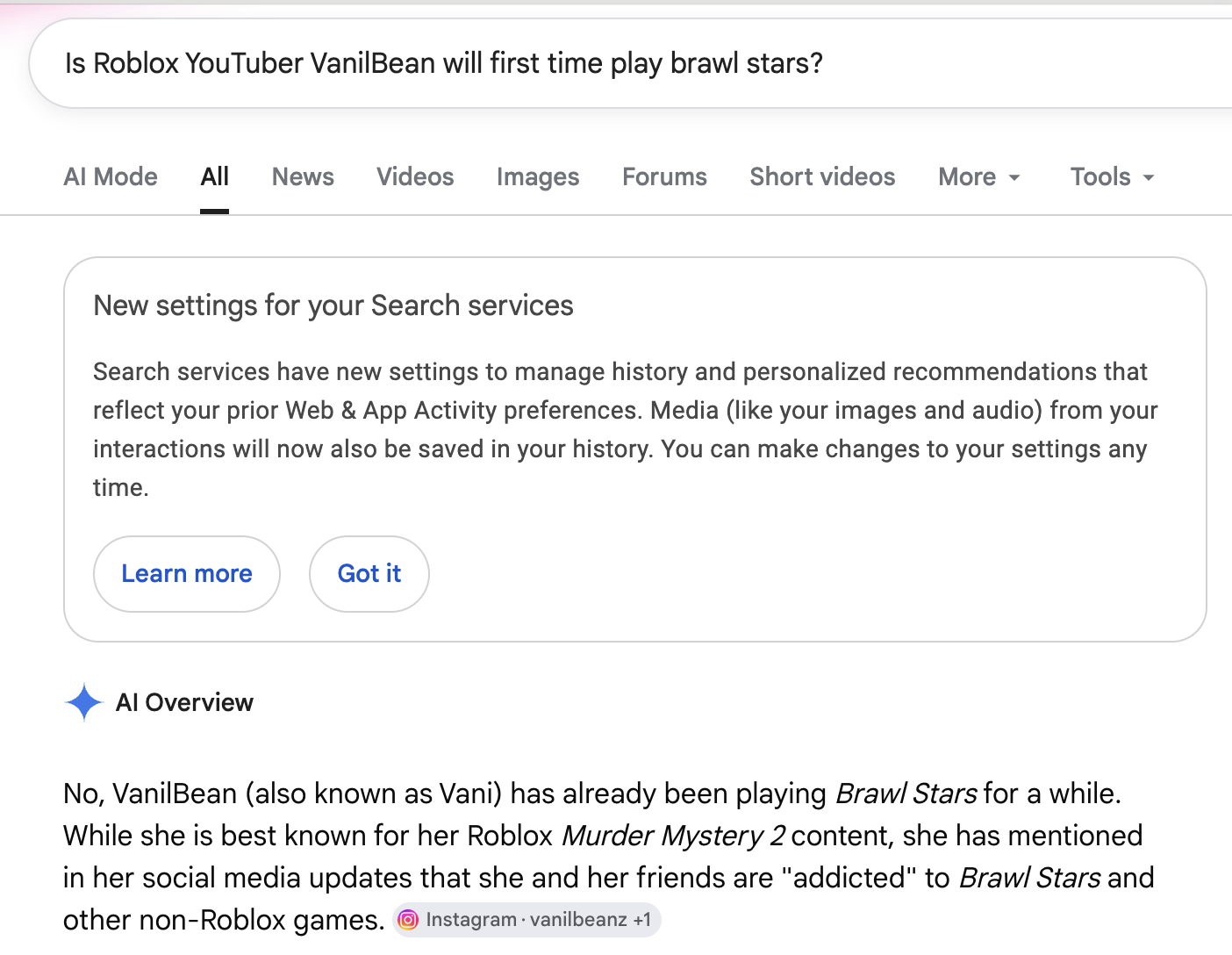This screenshot has width=1232, height=955.
Task: Open the Videos tab
Action: coord(415,177)
